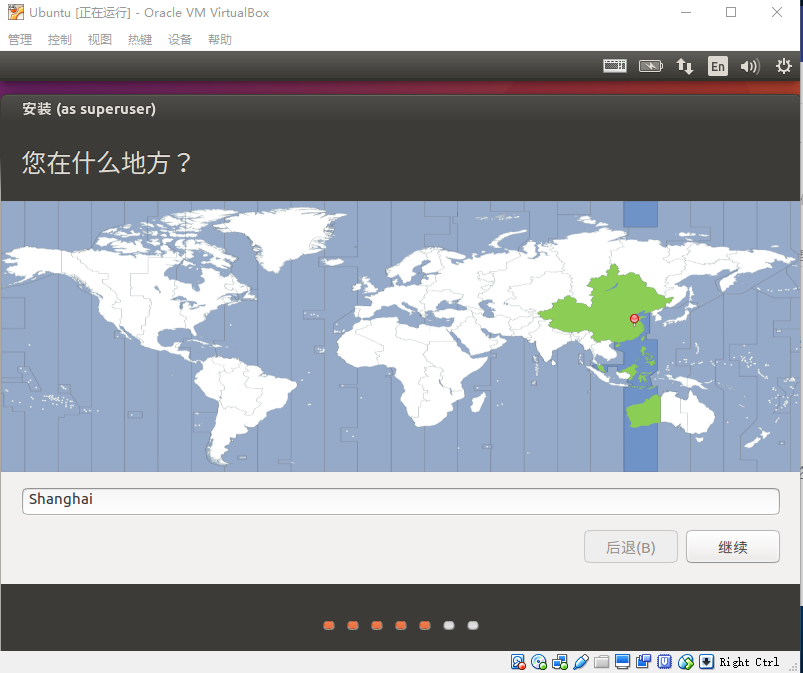Open the En input method indicator
The height and width of the screenshot is (673, 803).
(717, 66)
